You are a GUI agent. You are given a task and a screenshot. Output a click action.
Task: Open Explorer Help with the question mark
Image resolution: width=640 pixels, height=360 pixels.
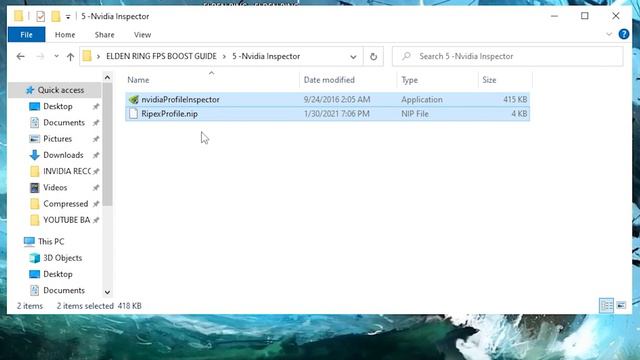[624, 34]
